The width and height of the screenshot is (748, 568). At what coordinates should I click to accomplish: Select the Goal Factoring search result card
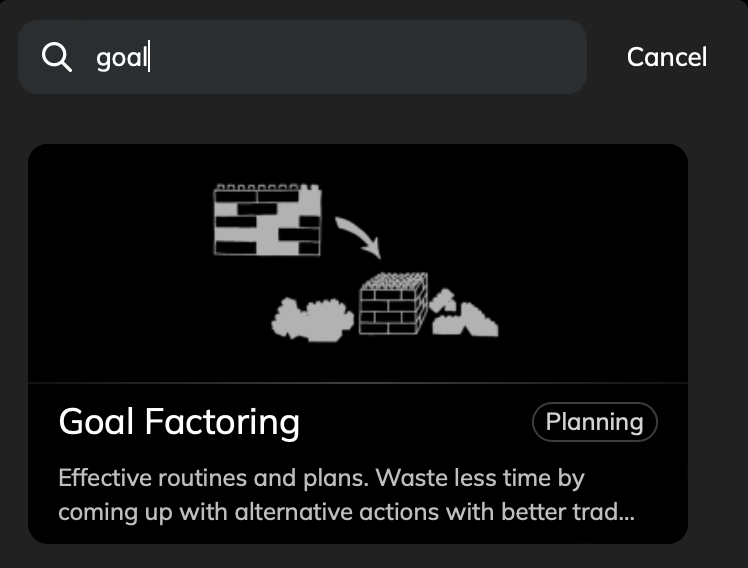[x=358, y=344]
